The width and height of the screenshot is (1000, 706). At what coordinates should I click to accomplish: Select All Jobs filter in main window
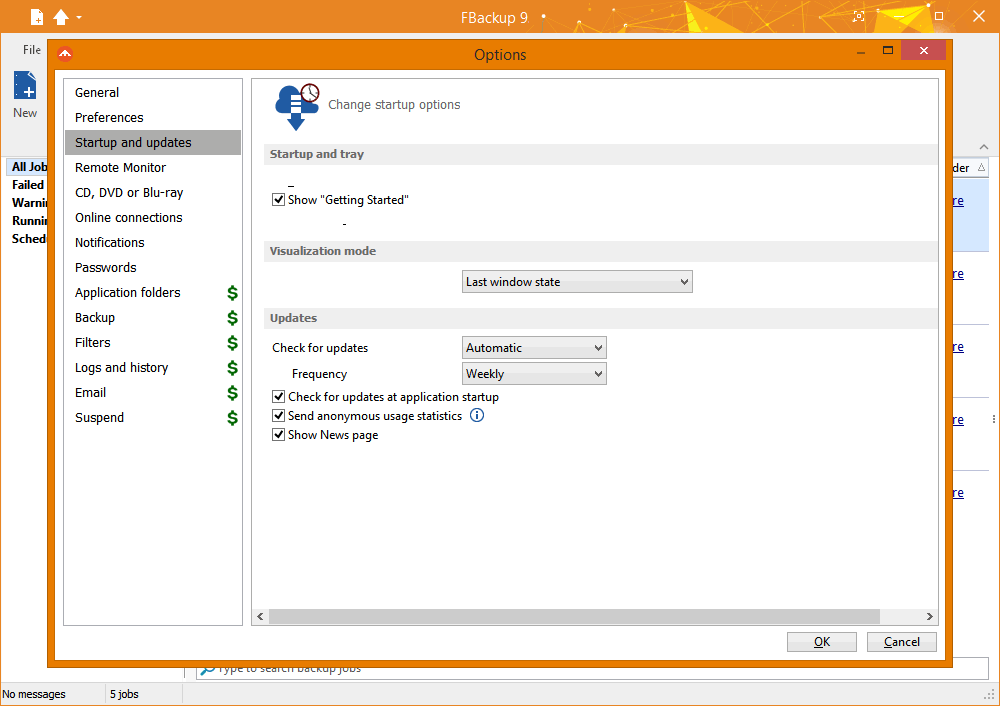coord(29,166)
